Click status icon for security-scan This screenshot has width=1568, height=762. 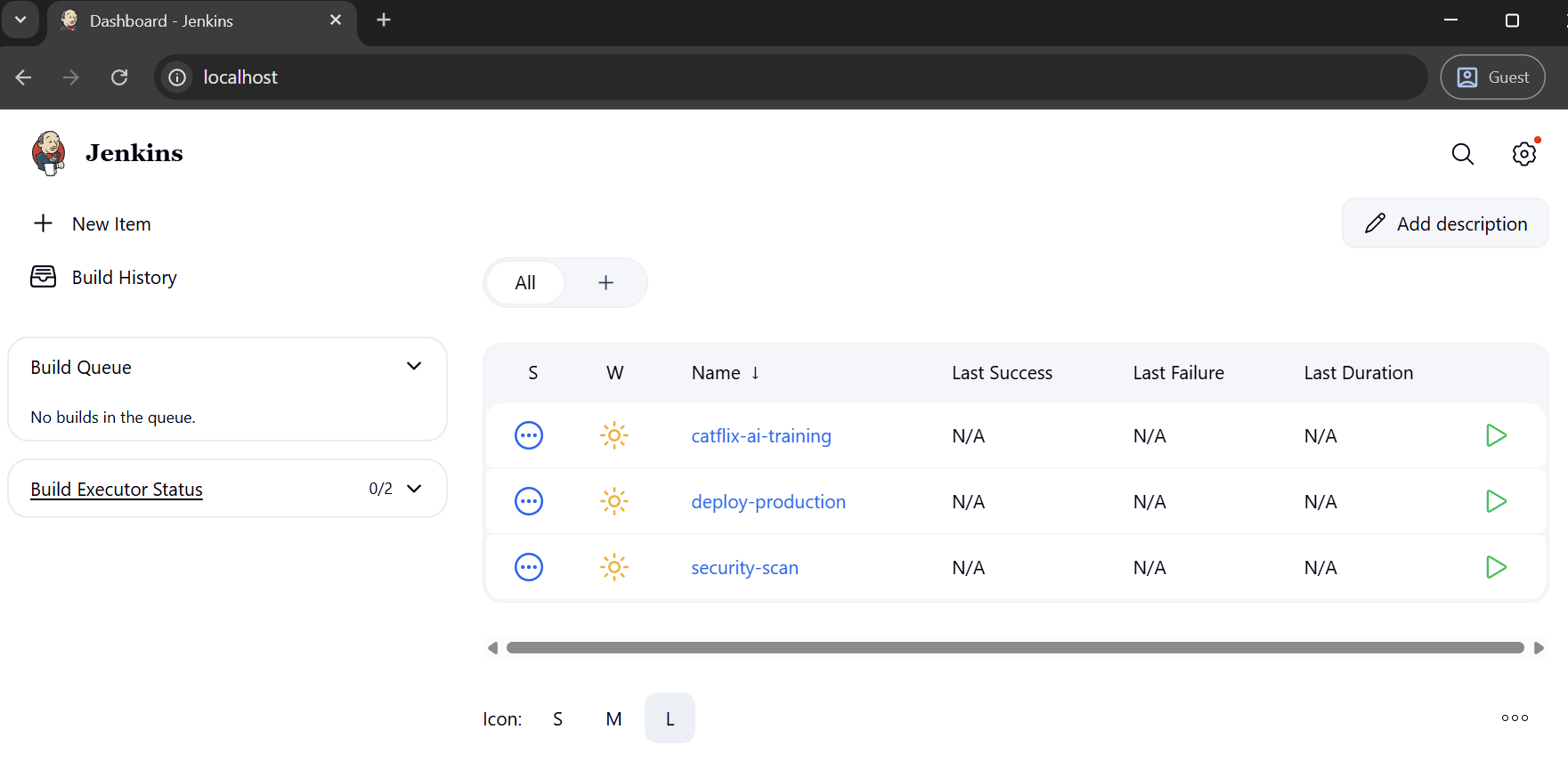(529, 567)
